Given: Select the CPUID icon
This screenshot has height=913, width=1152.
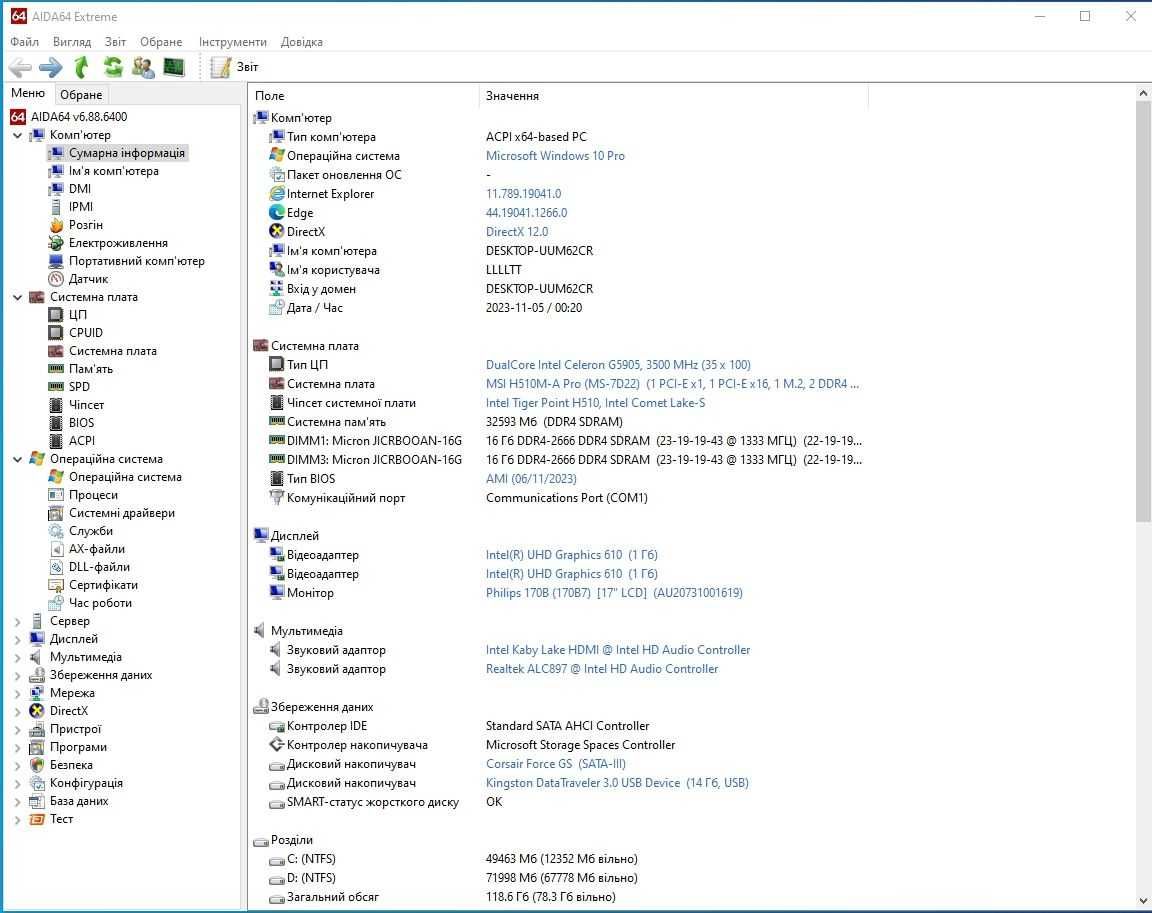Looking at the screenshot, I should point(56,333).
